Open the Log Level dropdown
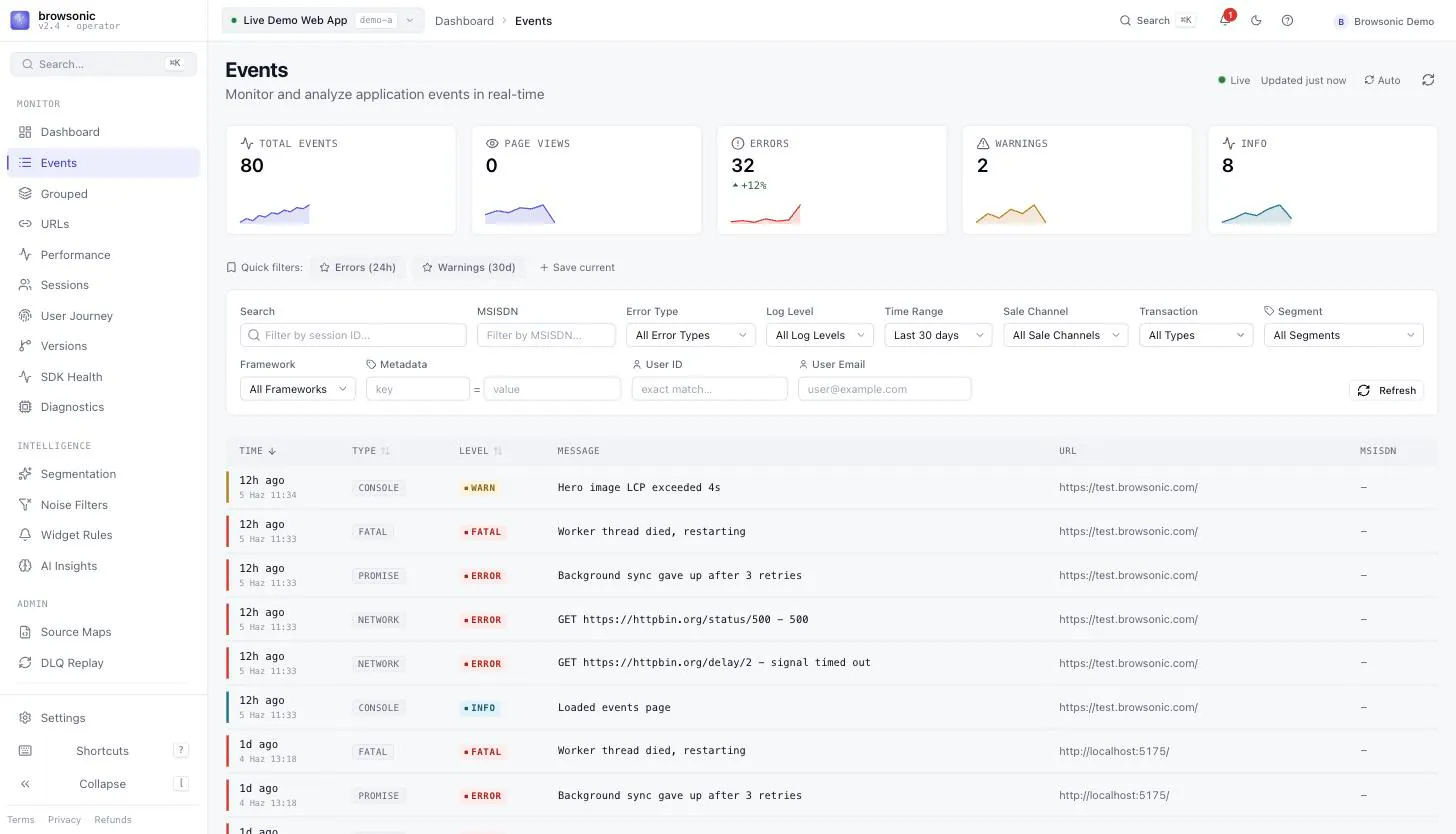Viewport: 1456px width, 834px height. [820, 335]
